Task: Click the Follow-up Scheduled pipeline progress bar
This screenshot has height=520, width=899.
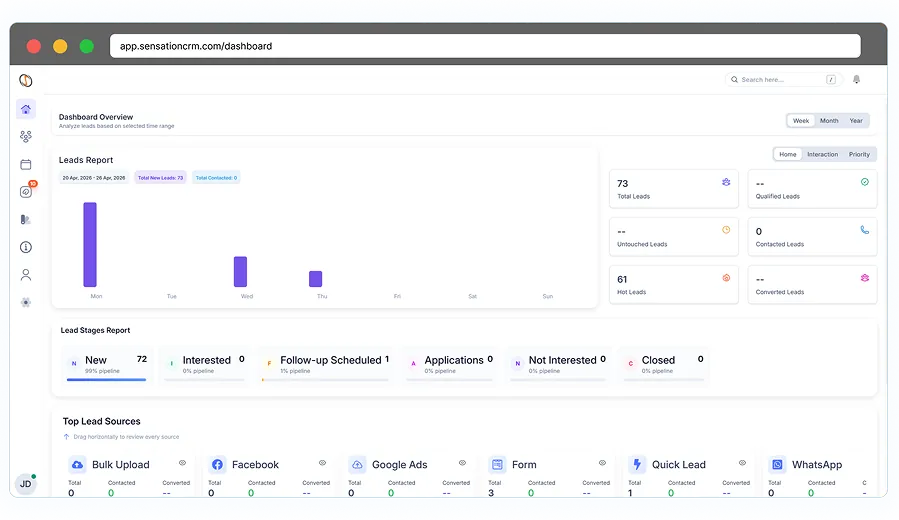Action: [325, 380]
